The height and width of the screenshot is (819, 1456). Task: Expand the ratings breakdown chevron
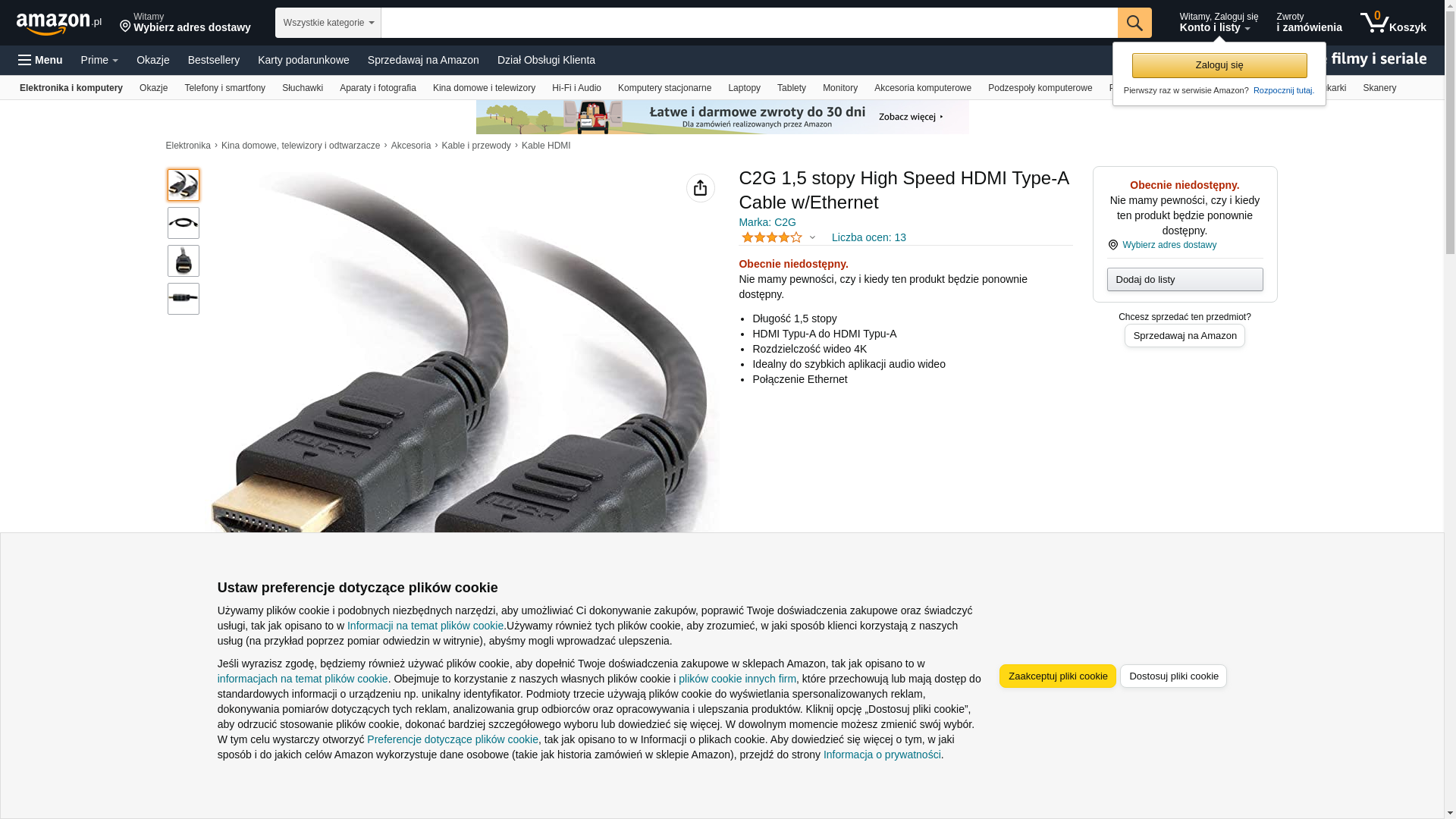click(812, 237)
